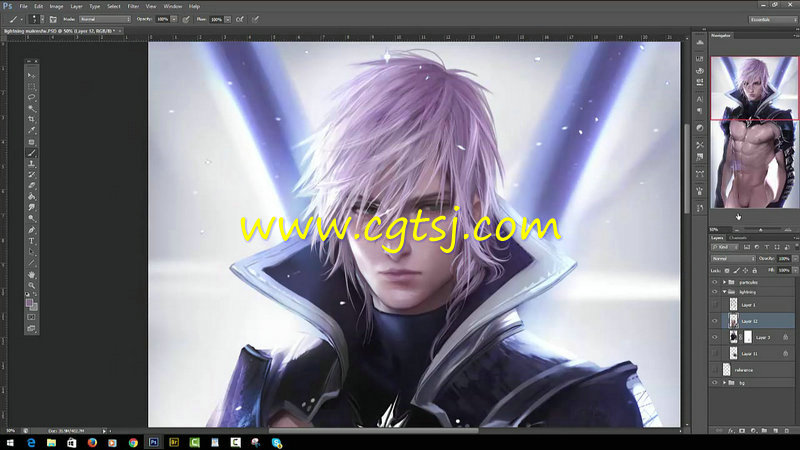Click the Navigator zoom slider

[761, 230]
